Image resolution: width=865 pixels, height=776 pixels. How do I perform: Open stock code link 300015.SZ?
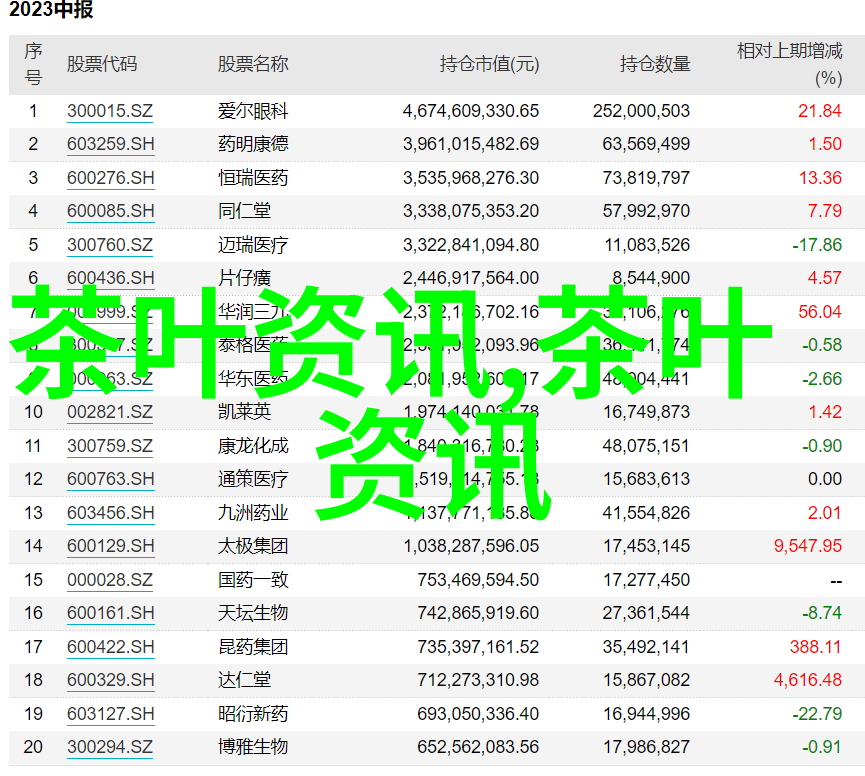click(110, 111)
